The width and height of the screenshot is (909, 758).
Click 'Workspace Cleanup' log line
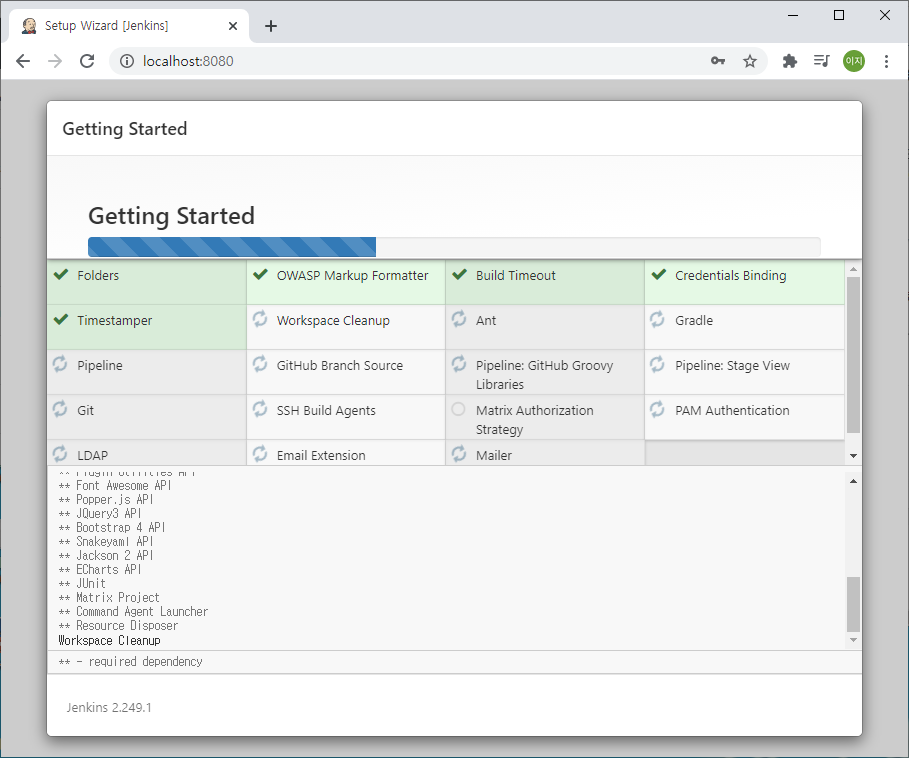point(110,640)
